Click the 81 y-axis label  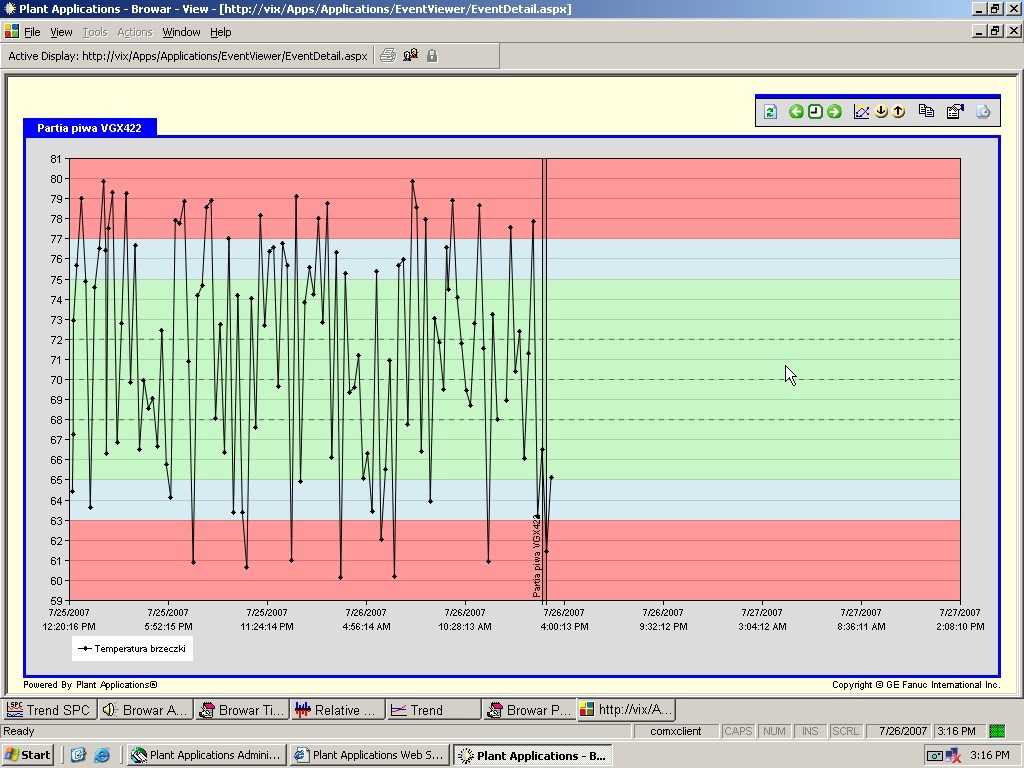tap(56, 159)
